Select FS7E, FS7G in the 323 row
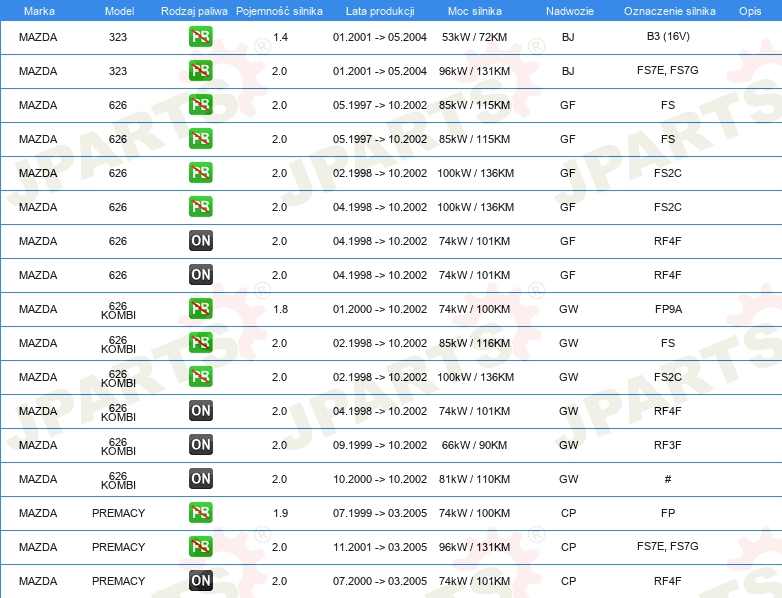Screen dimensions: 782x598 tap(667, 70)
